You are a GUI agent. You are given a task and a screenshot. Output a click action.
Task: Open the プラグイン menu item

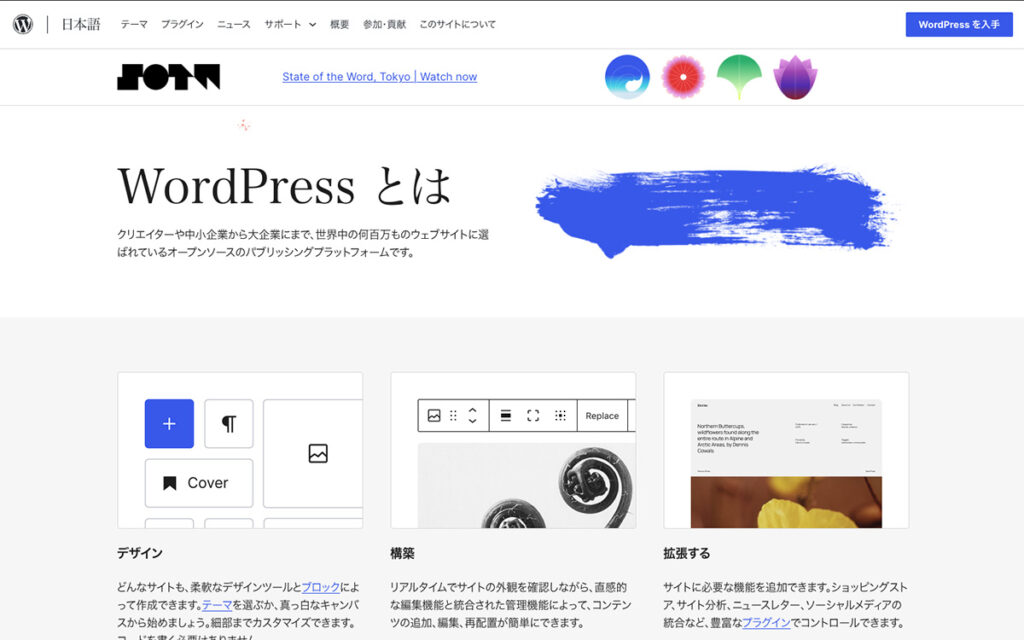182,24
